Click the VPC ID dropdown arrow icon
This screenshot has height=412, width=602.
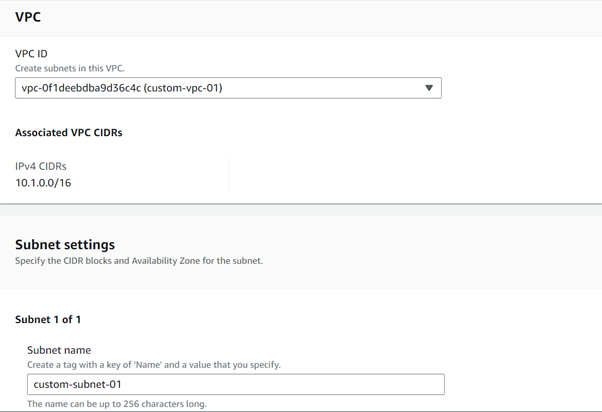point(429,88)
